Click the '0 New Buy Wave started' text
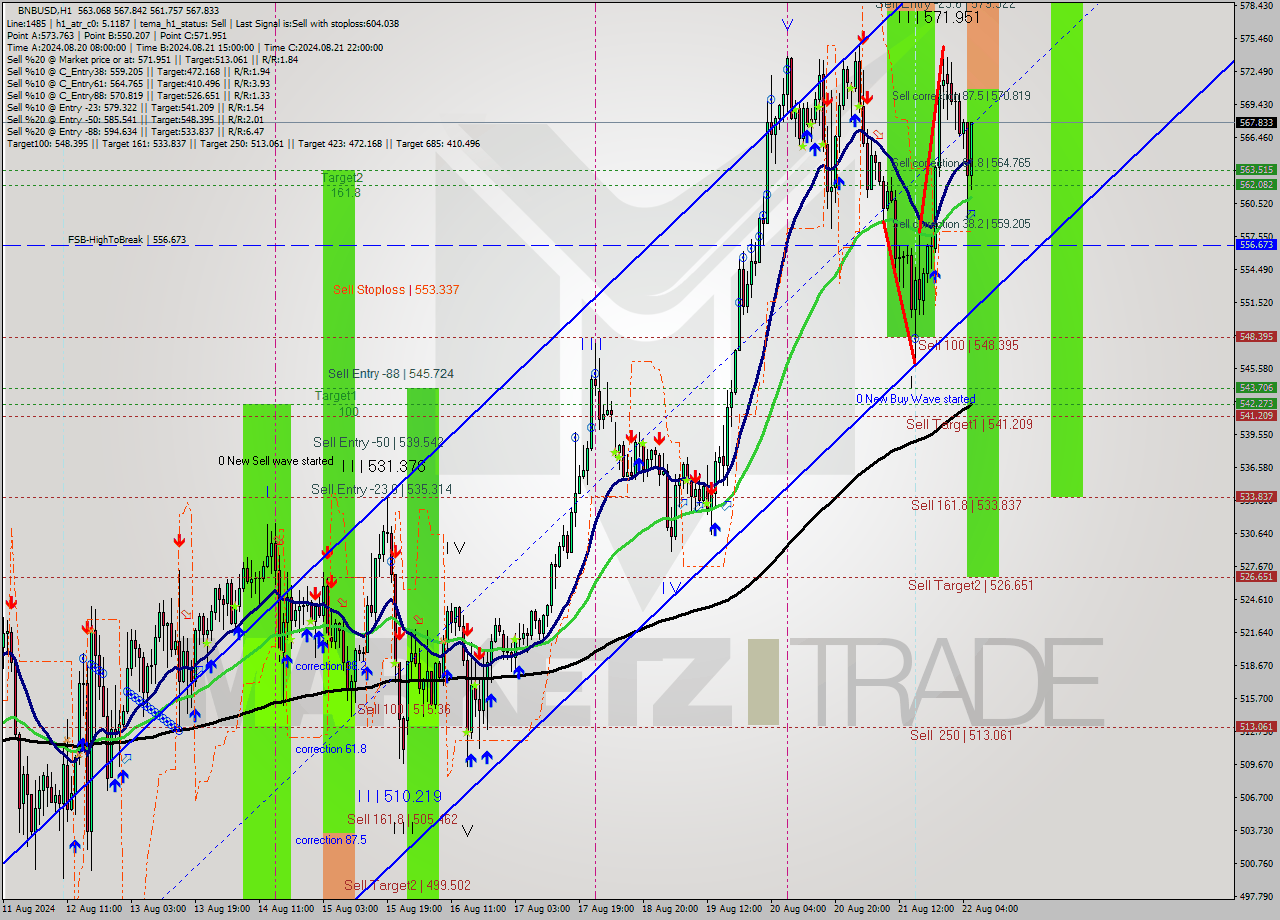 (915, 399)
